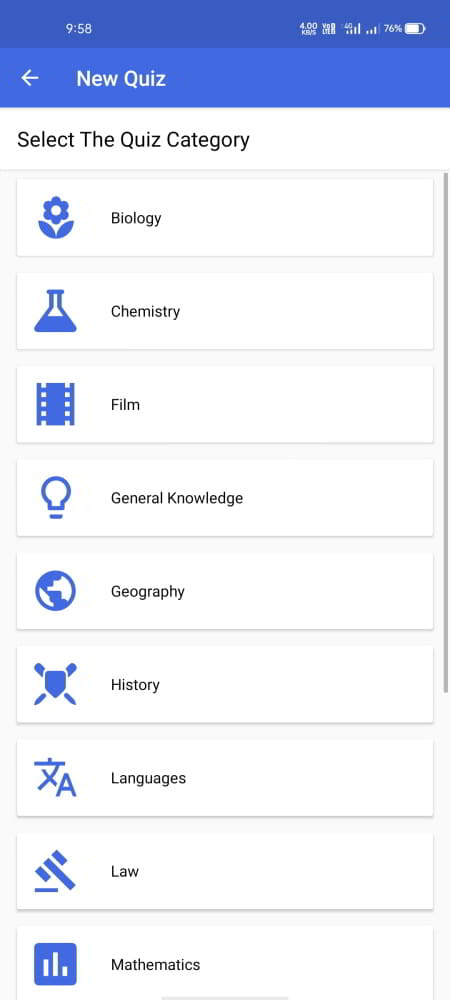The image size is (450, 1000).
Task: Open the Film quiz category
Action: pos(225,404)
